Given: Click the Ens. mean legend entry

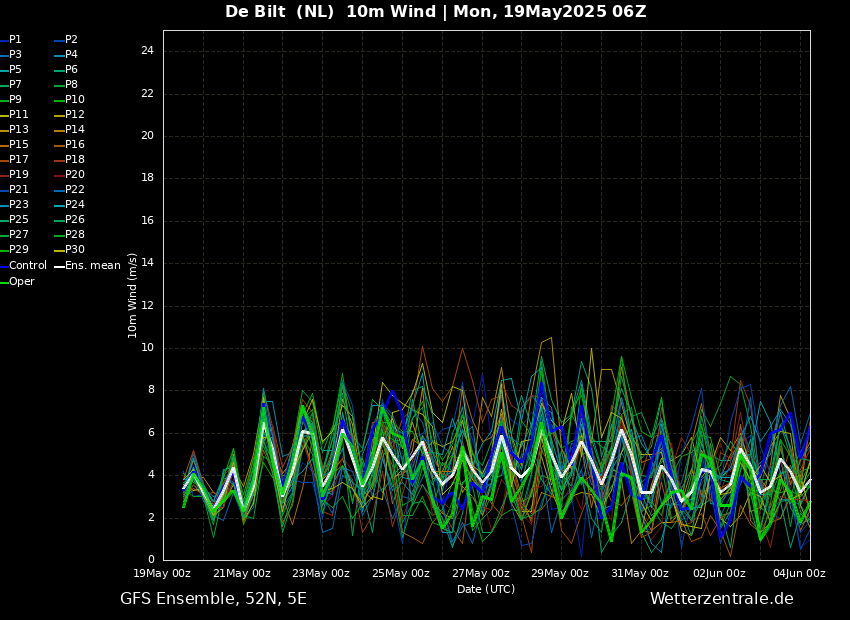Looking at the screenshot, I should 92,266.
